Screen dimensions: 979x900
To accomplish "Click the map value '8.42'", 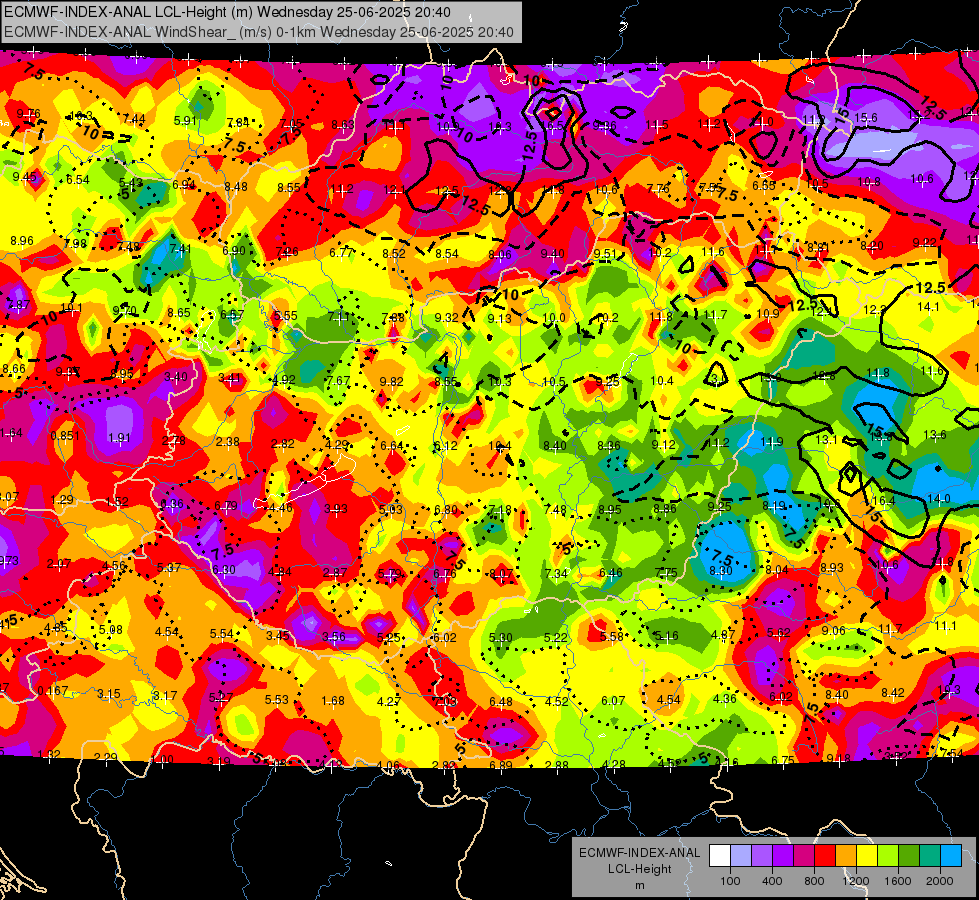I will pos(893,693).
